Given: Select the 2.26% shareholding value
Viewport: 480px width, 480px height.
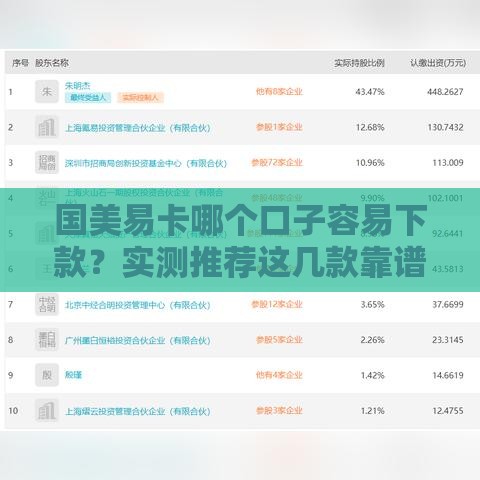Looking at the screenshot, I should (x=372, y=340).
